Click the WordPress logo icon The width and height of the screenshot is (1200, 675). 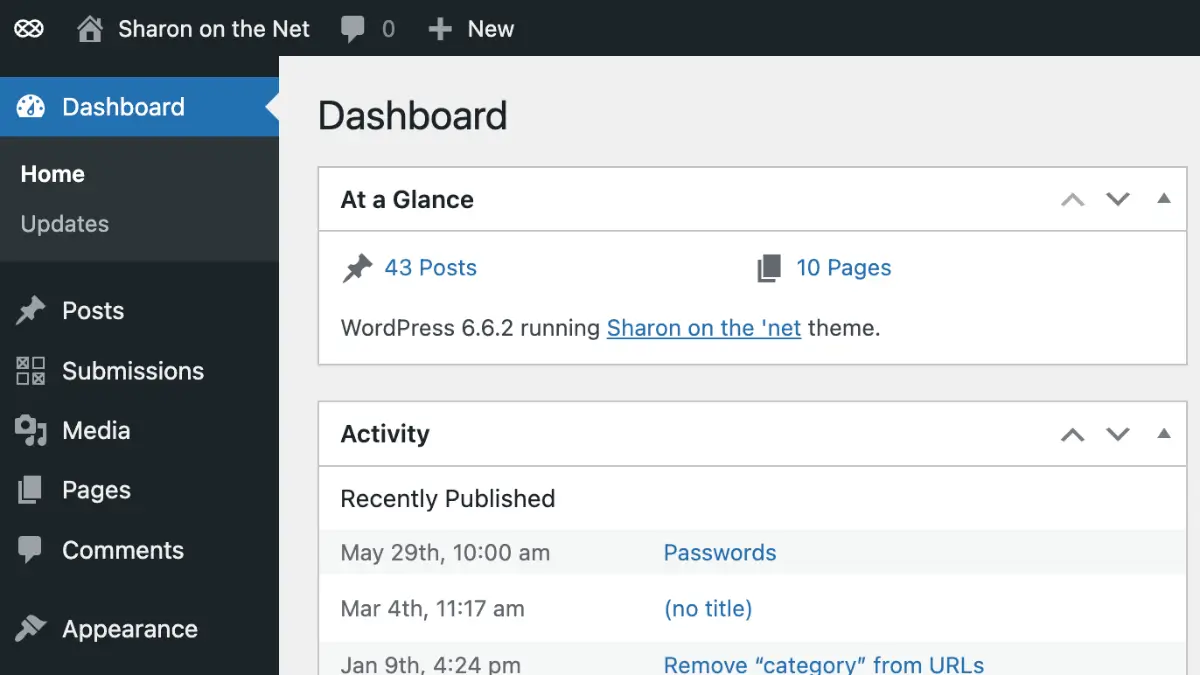pos(28,28)
